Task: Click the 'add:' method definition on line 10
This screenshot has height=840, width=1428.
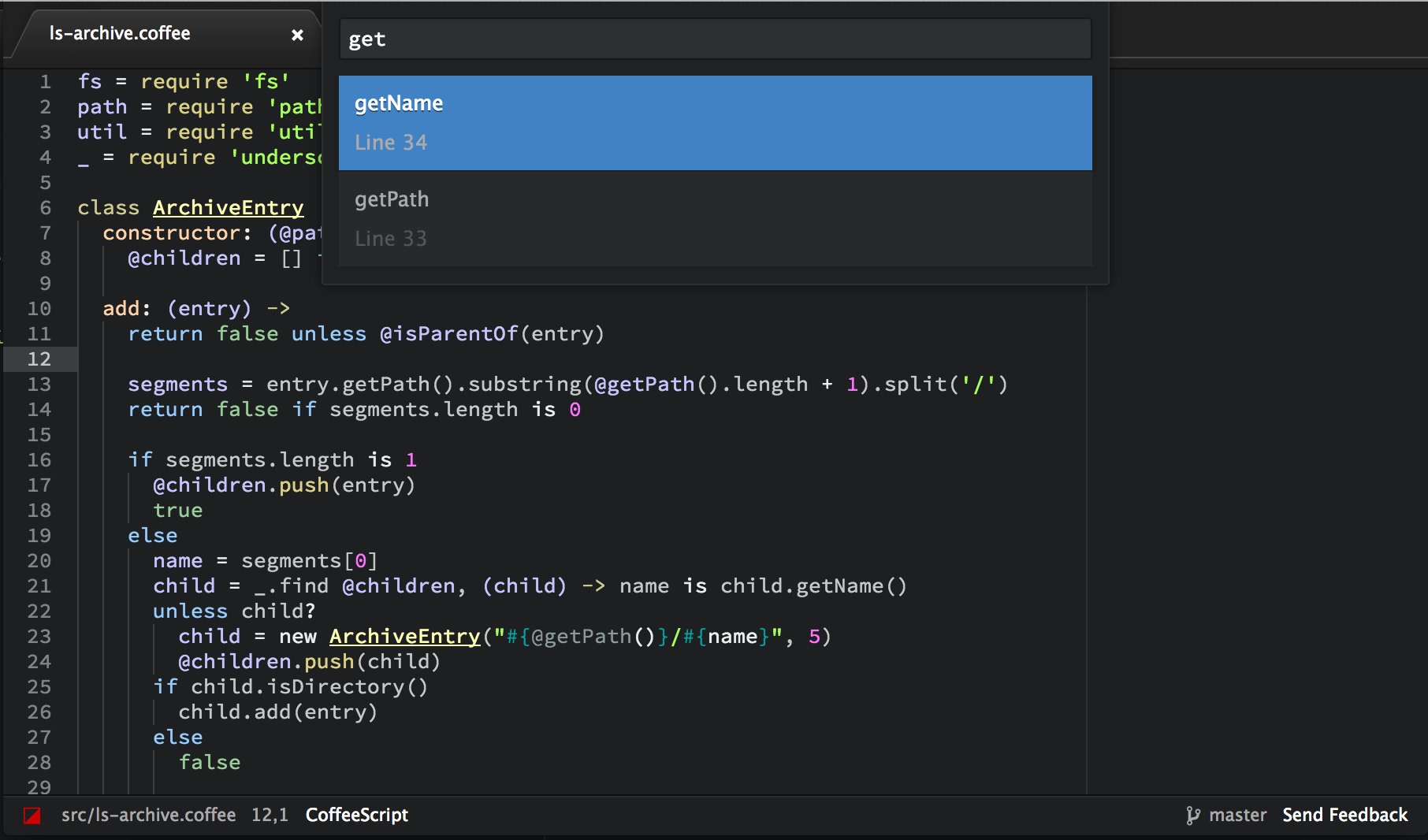Action: click(126, 309)
